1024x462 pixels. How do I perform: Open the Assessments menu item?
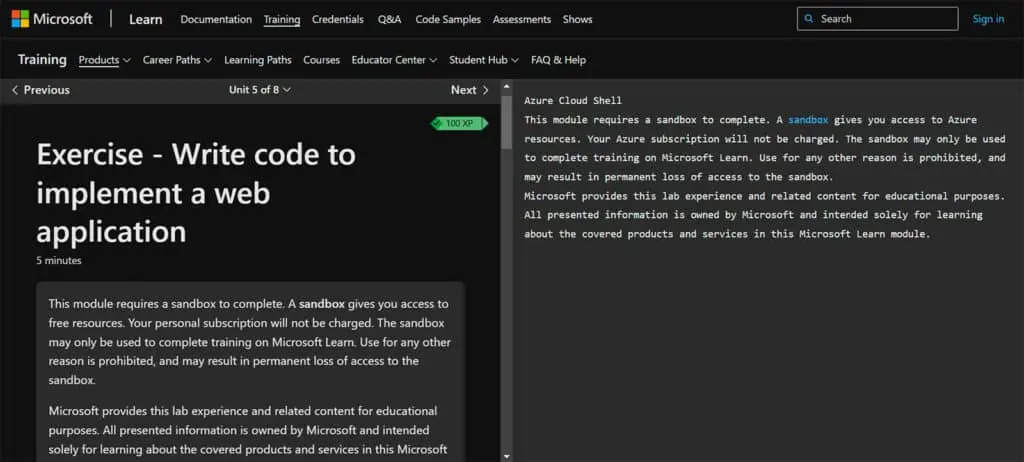522,20
